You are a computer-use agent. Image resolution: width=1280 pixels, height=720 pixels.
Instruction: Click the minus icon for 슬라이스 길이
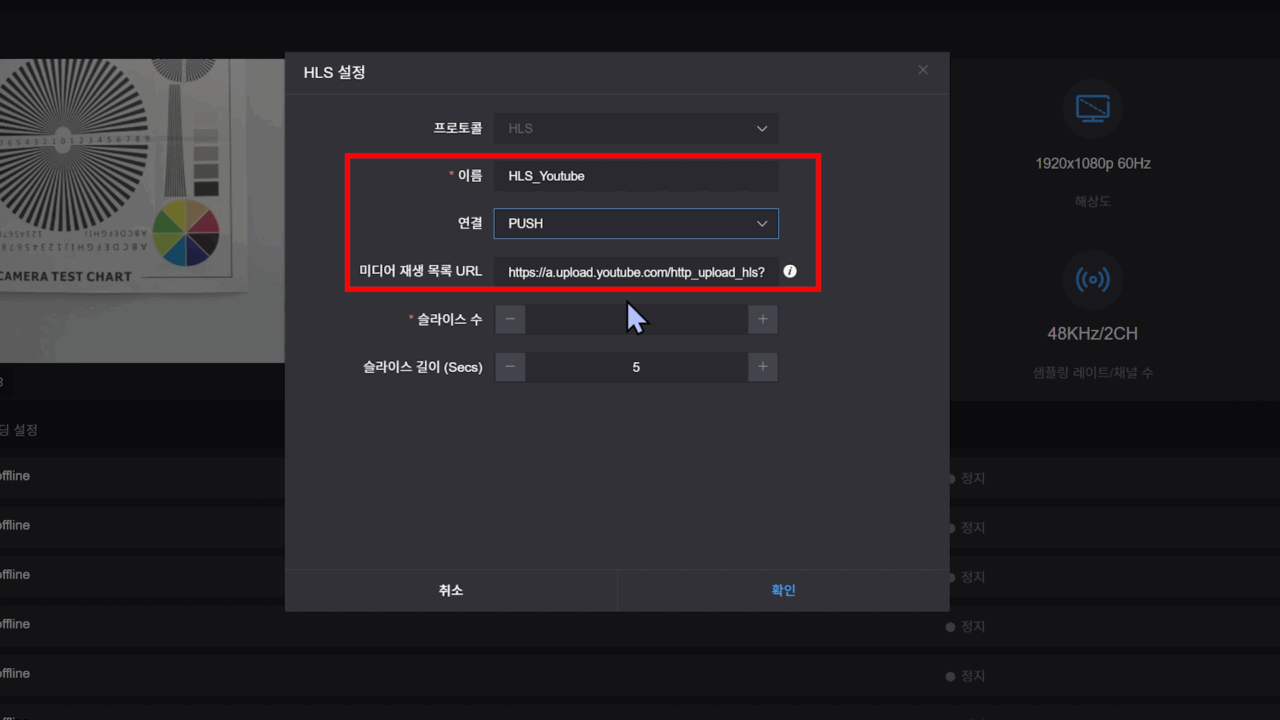pyautogui.click(x=510, y=367)
